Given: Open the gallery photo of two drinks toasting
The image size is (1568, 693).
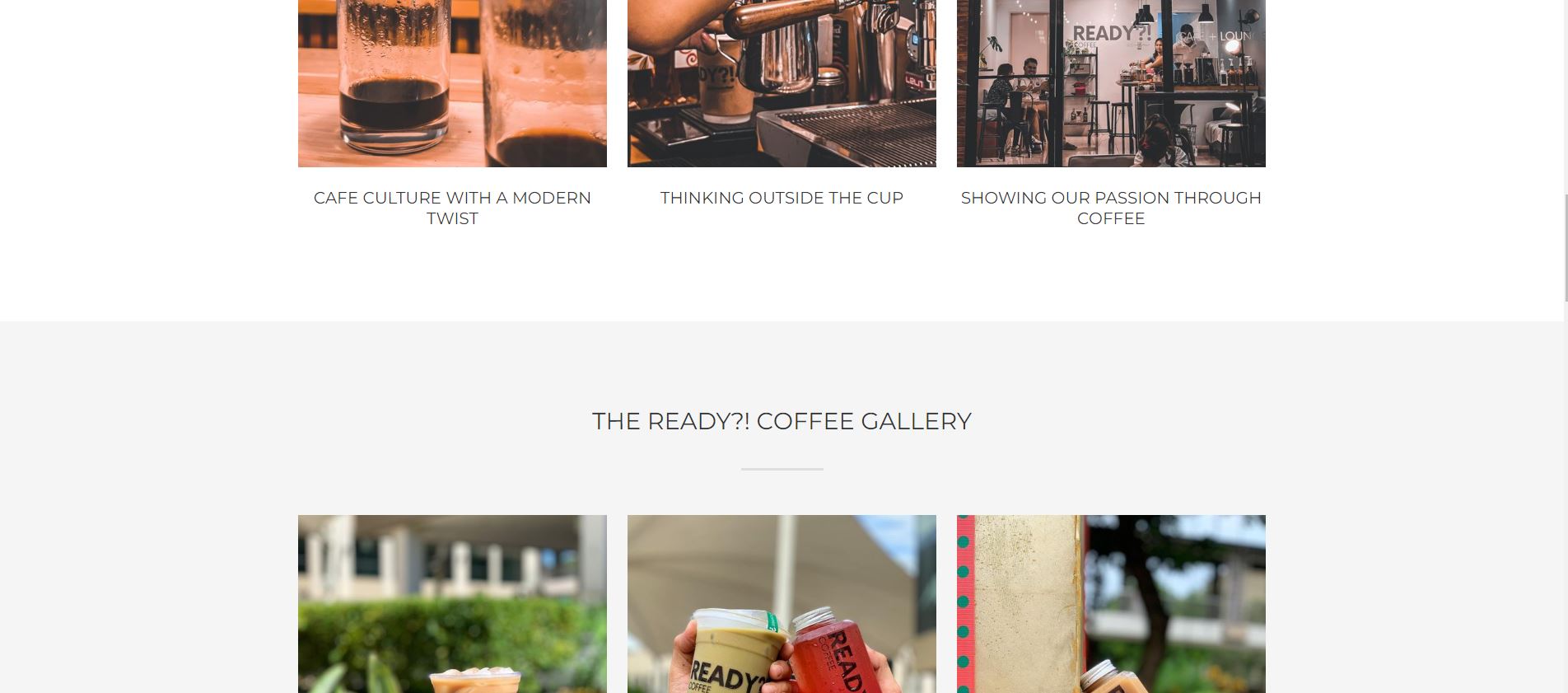Looking at the screenshot, I should [782, 604].
